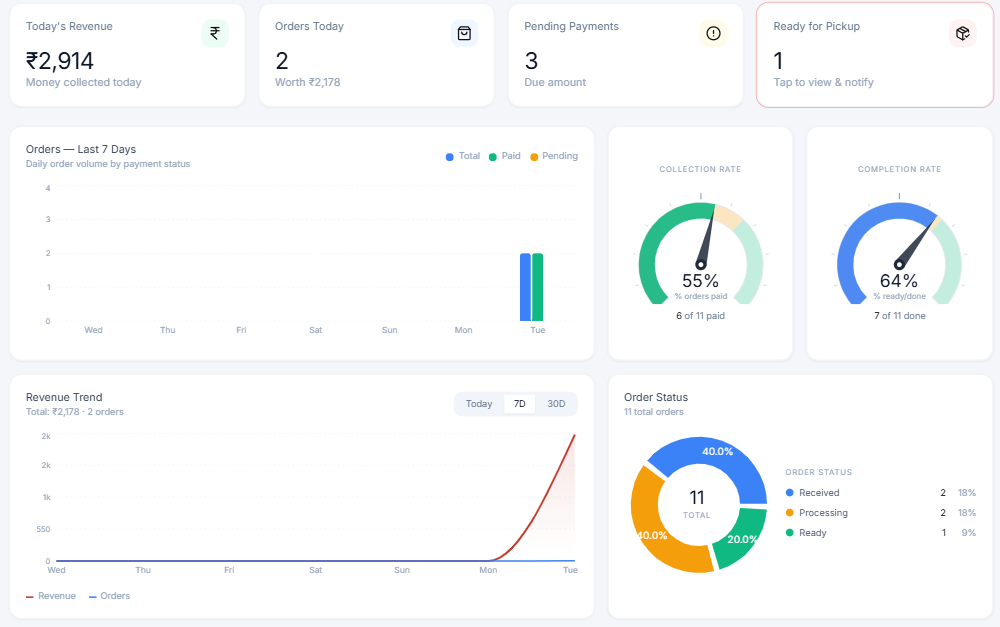
Task: Select the Ready row in Order Status
Action: click(x=881, y=533)
